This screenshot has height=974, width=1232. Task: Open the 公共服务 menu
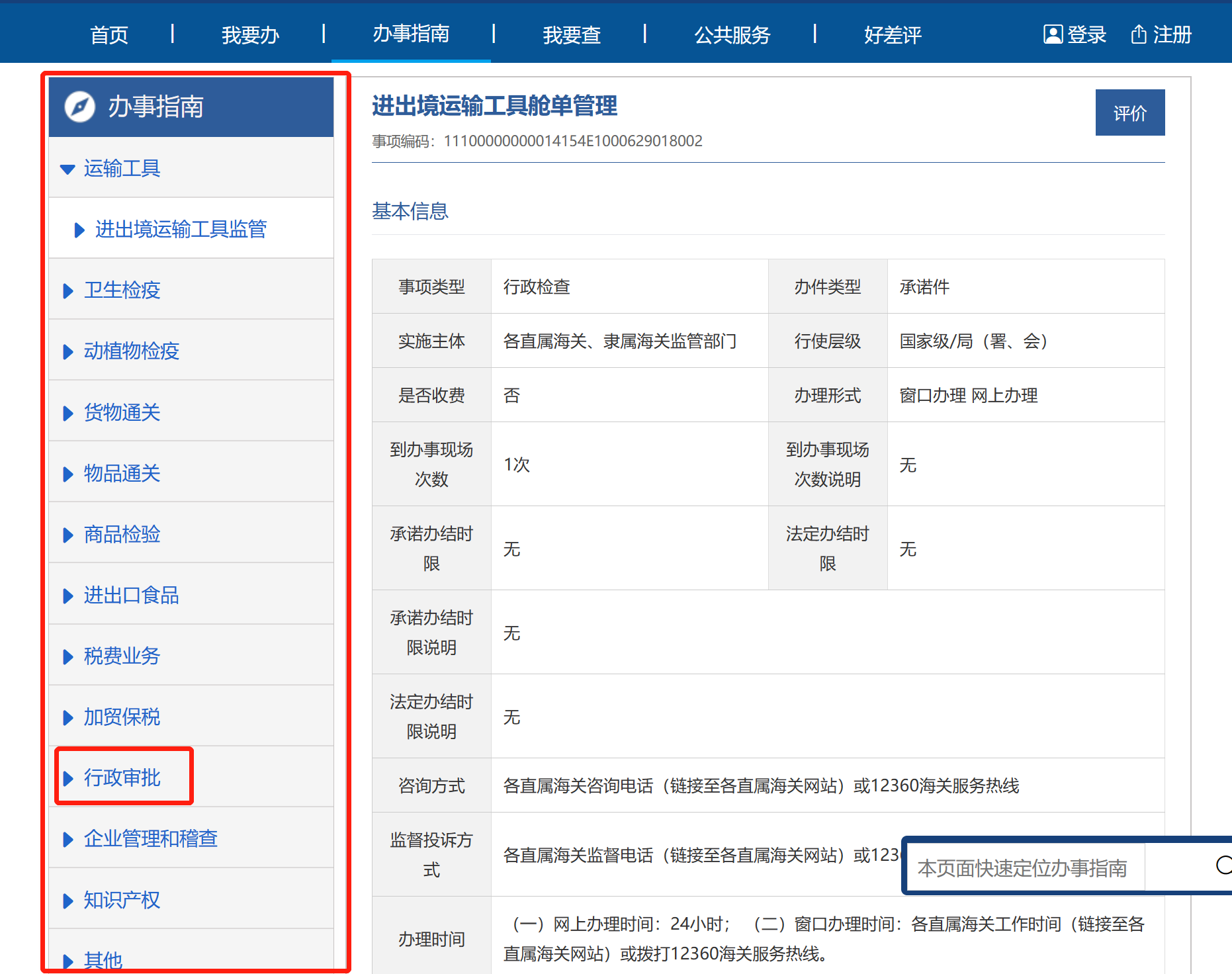pyautogui.click(x=732, y=34)
